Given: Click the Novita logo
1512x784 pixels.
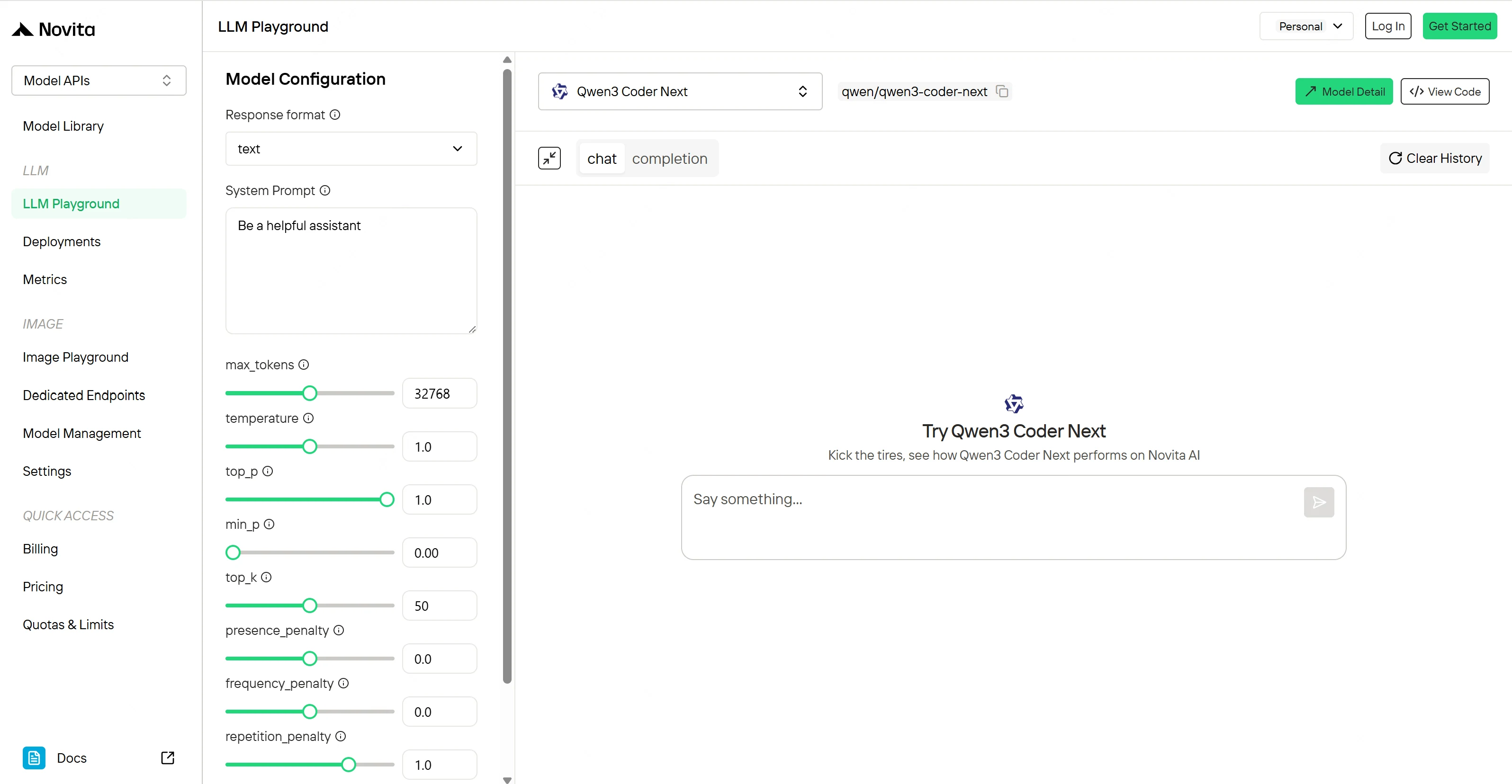Looking at the screenshot, I should (54, 29).
